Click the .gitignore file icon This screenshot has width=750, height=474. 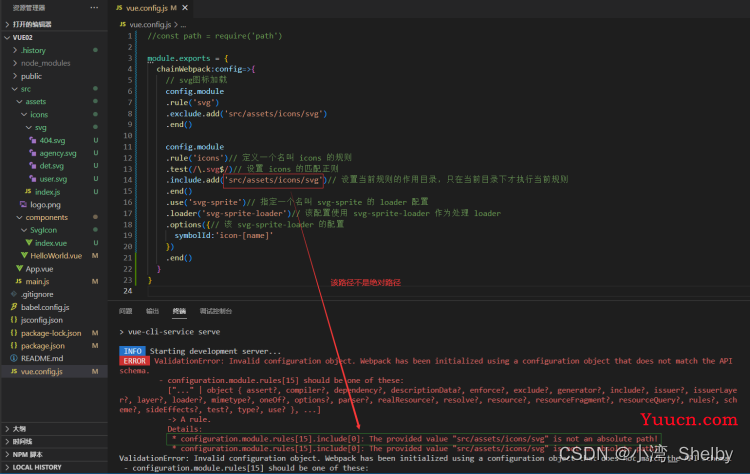[x=14, y=294]
